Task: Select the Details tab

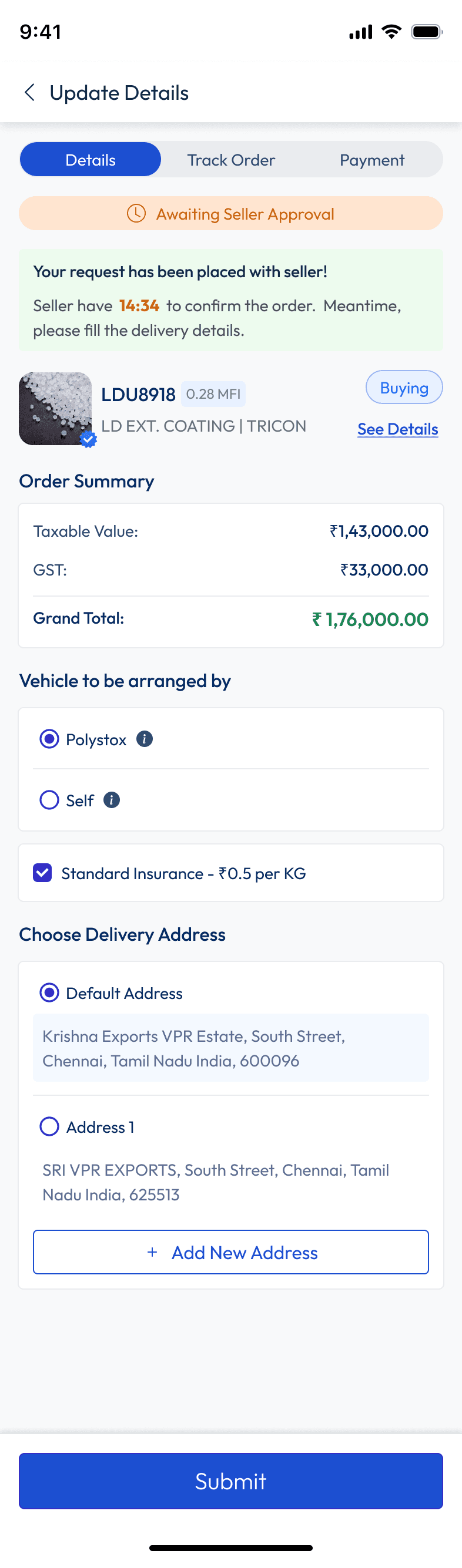Action: click(x=90, y=160)
